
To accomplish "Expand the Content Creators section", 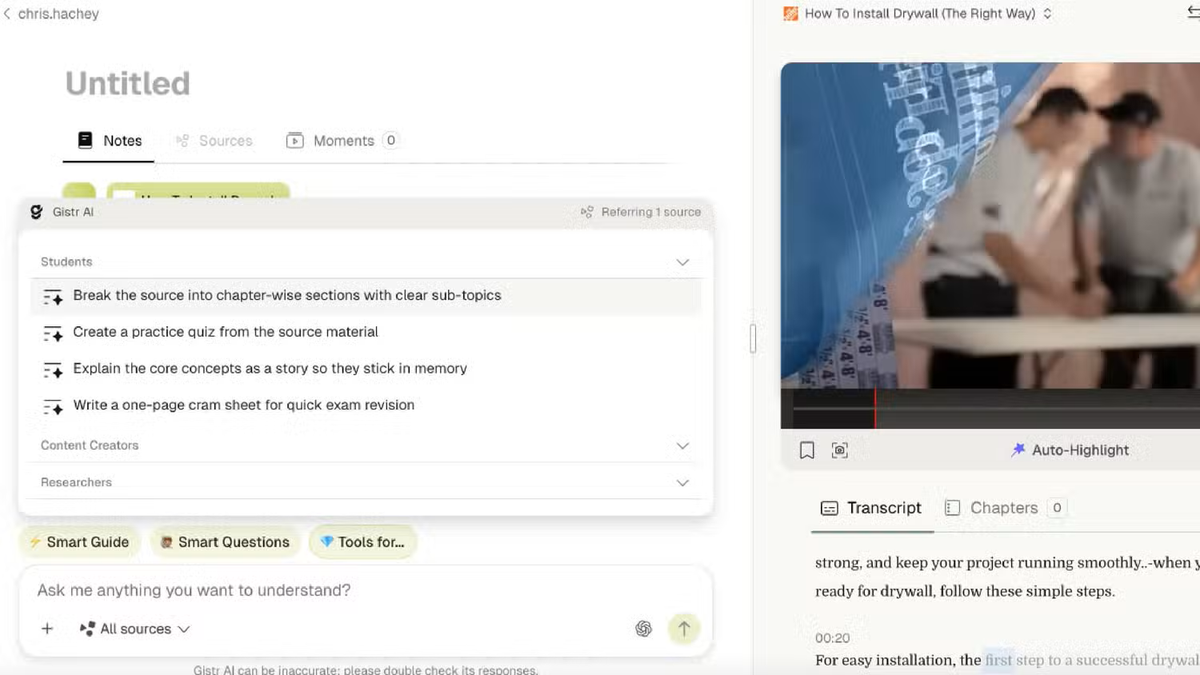I will tap(683, 446).
